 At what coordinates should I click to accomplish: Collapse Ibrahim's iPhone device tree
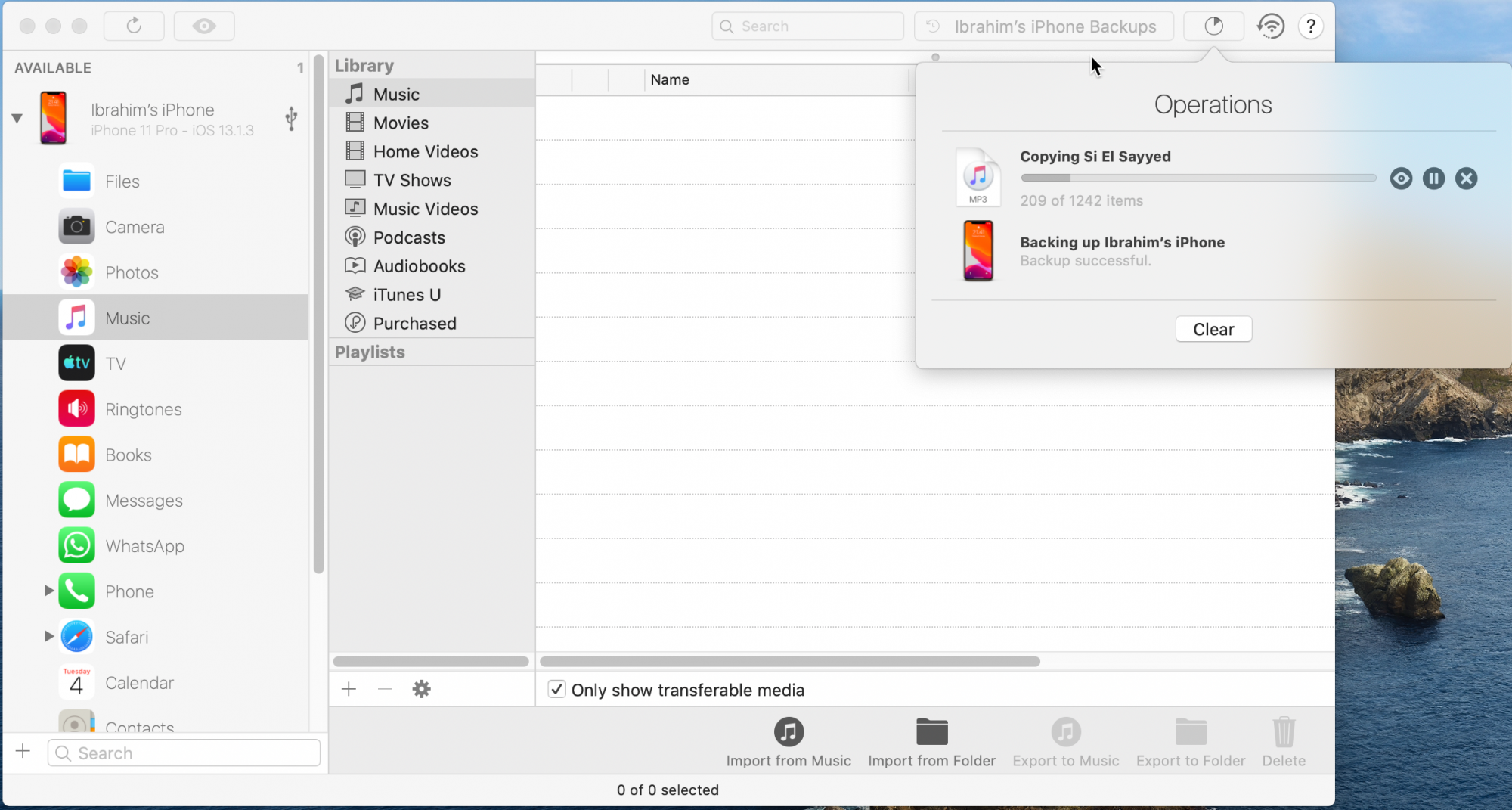click(x=17, y=118)
